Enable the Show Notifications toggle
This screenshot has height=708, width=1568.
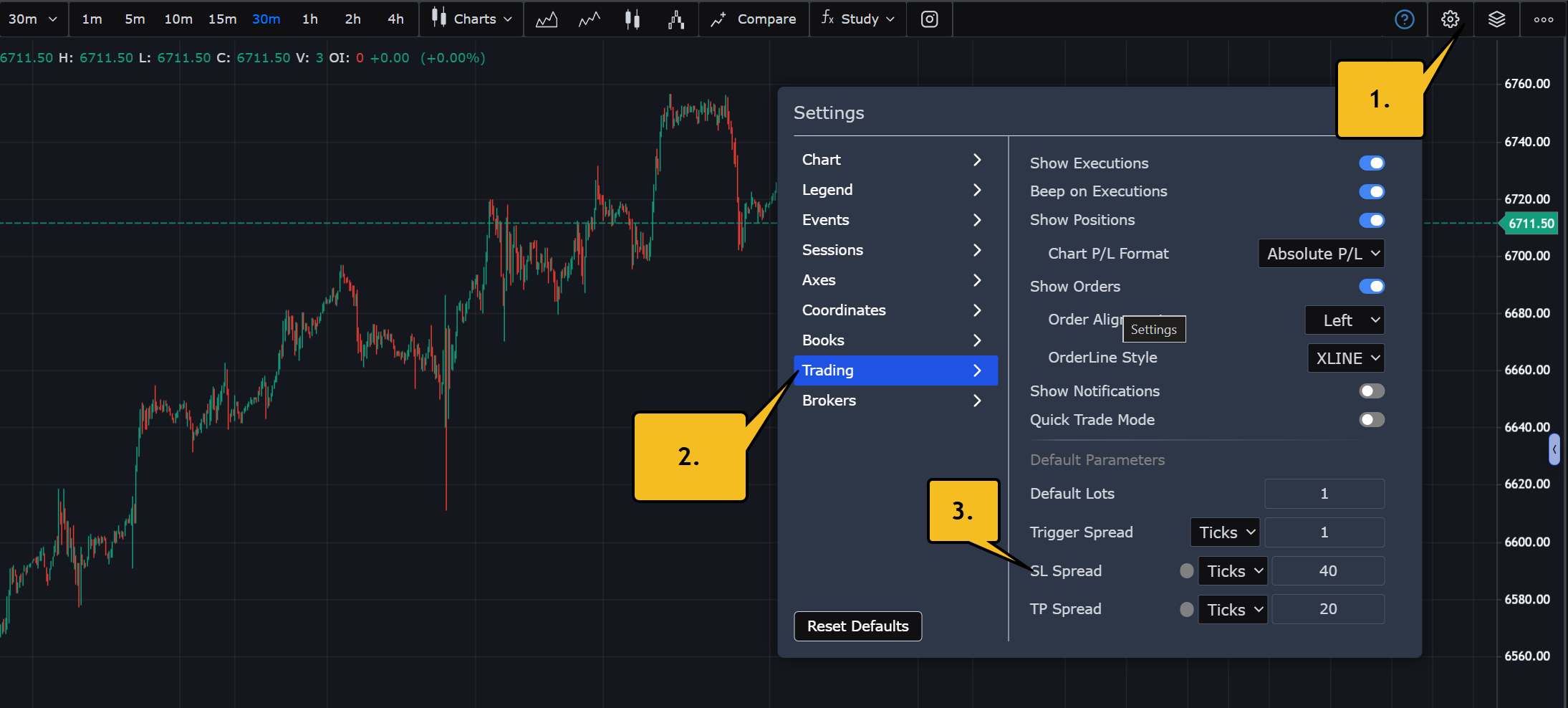(x=1371, y=391)
